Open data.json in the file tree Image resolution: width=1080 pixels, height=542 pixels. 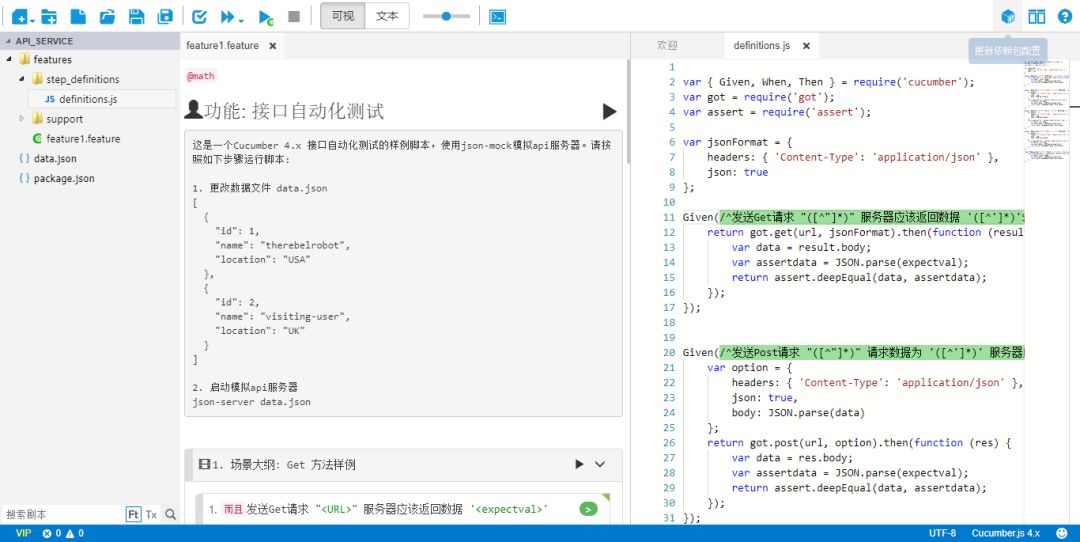pyautogui.click(x=55, y=159)
